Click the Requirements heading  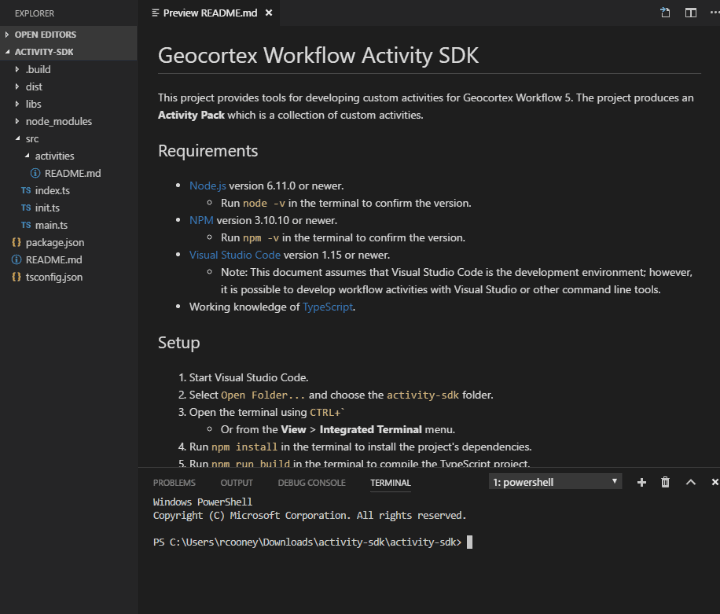(208, 151)
